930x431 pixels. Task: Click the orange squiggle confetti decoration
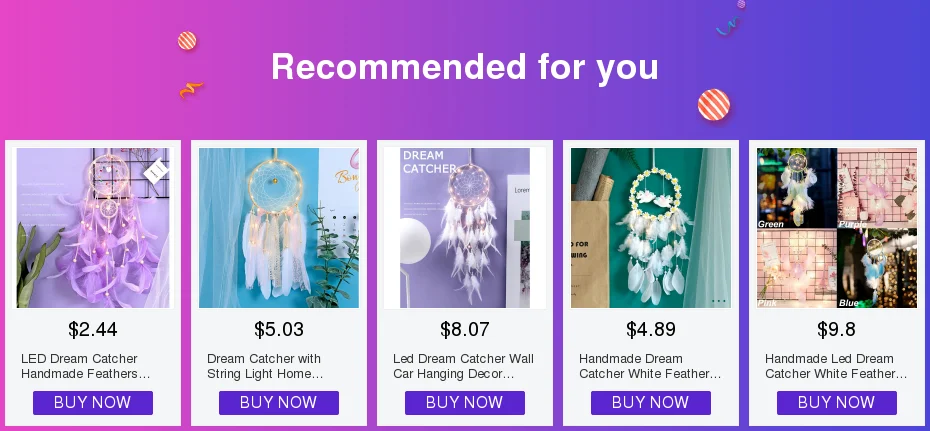(191, 90)
